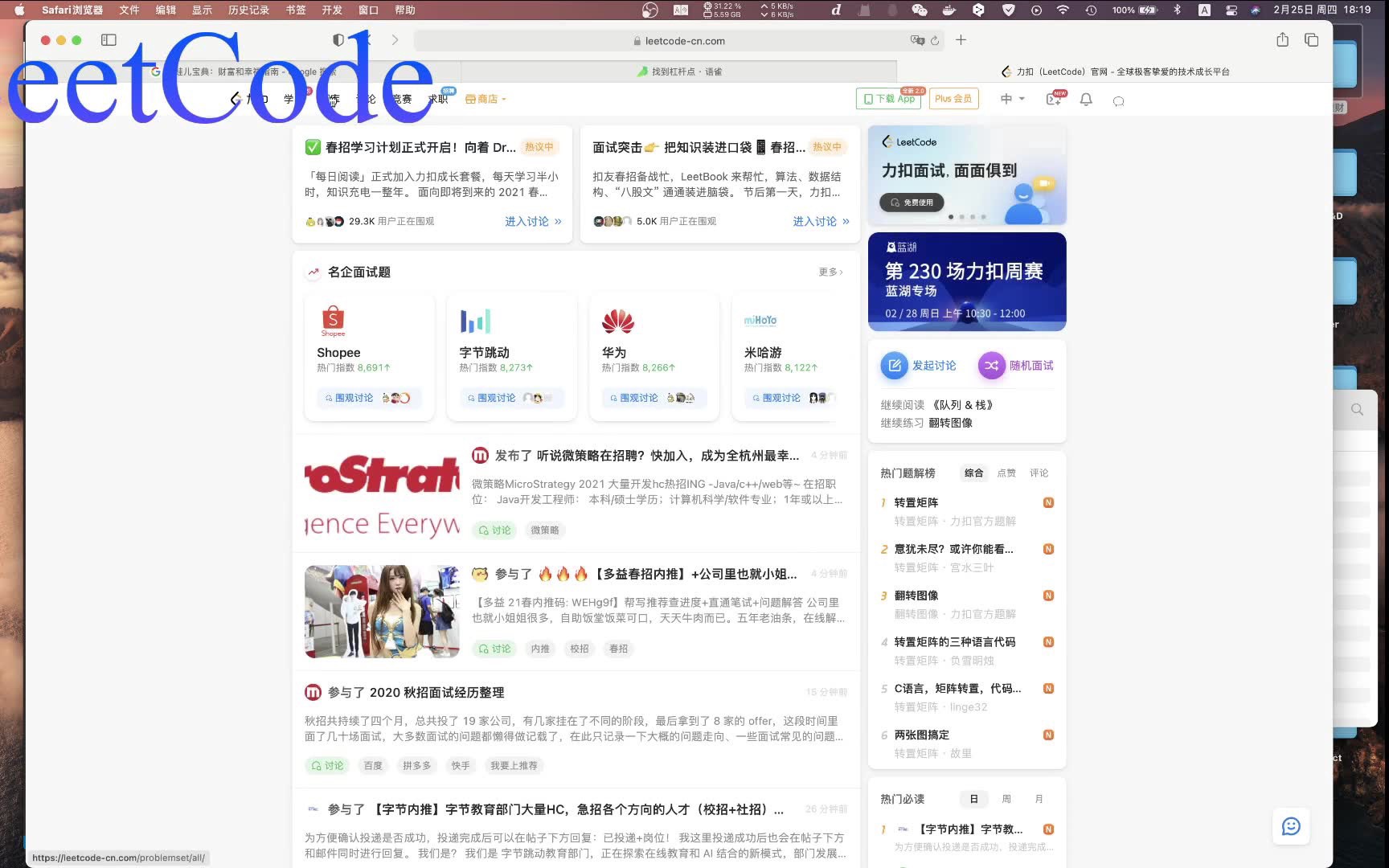This screenshot has width=1389, height=868.
Task: Continue practicing 翻转图像
Action: click(950, 423)
